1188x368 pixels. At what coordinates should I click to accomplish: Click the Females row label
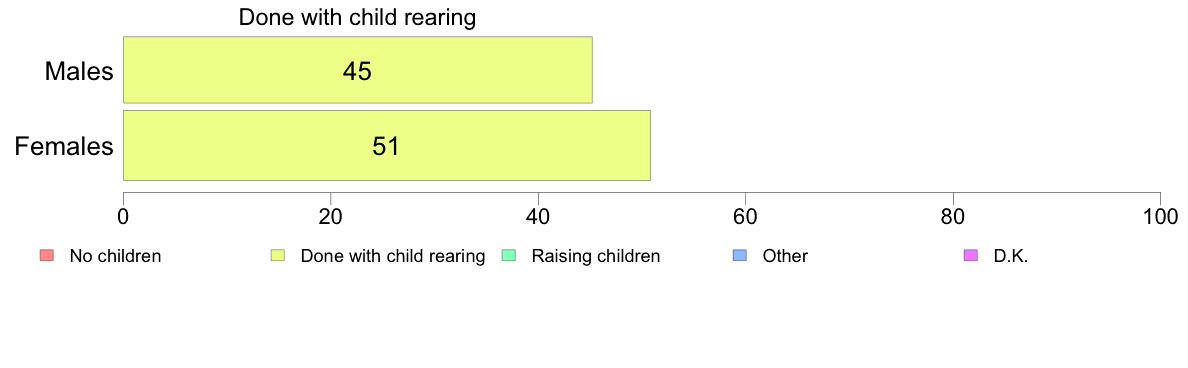coord(65,146)
